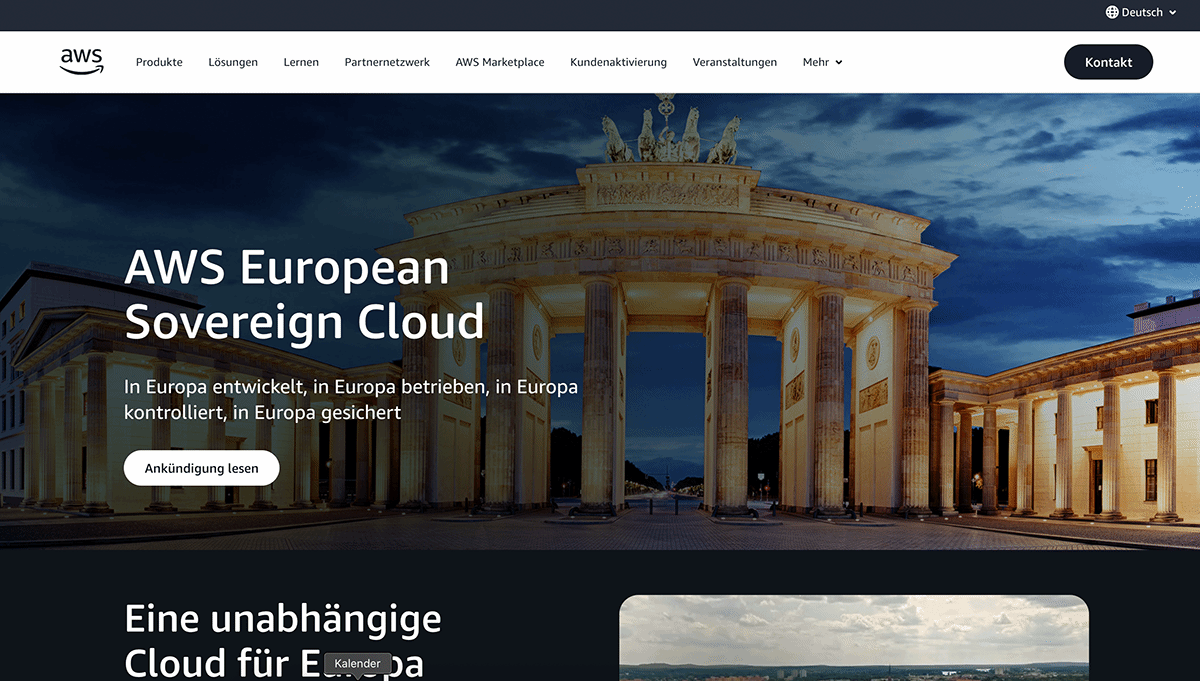Click the Ankündigung lesen button

(x=201, y=467)
